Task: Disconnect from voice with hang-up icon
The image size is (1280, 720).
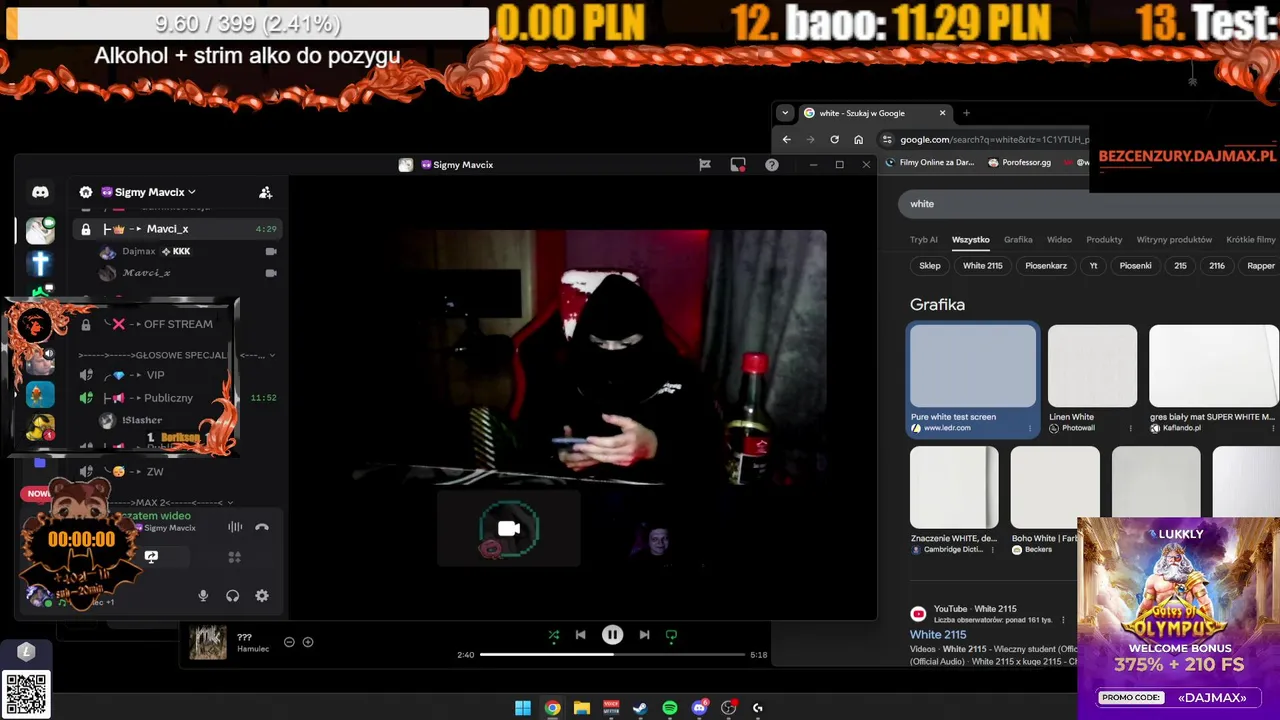Action: click(x=262, y=527)
